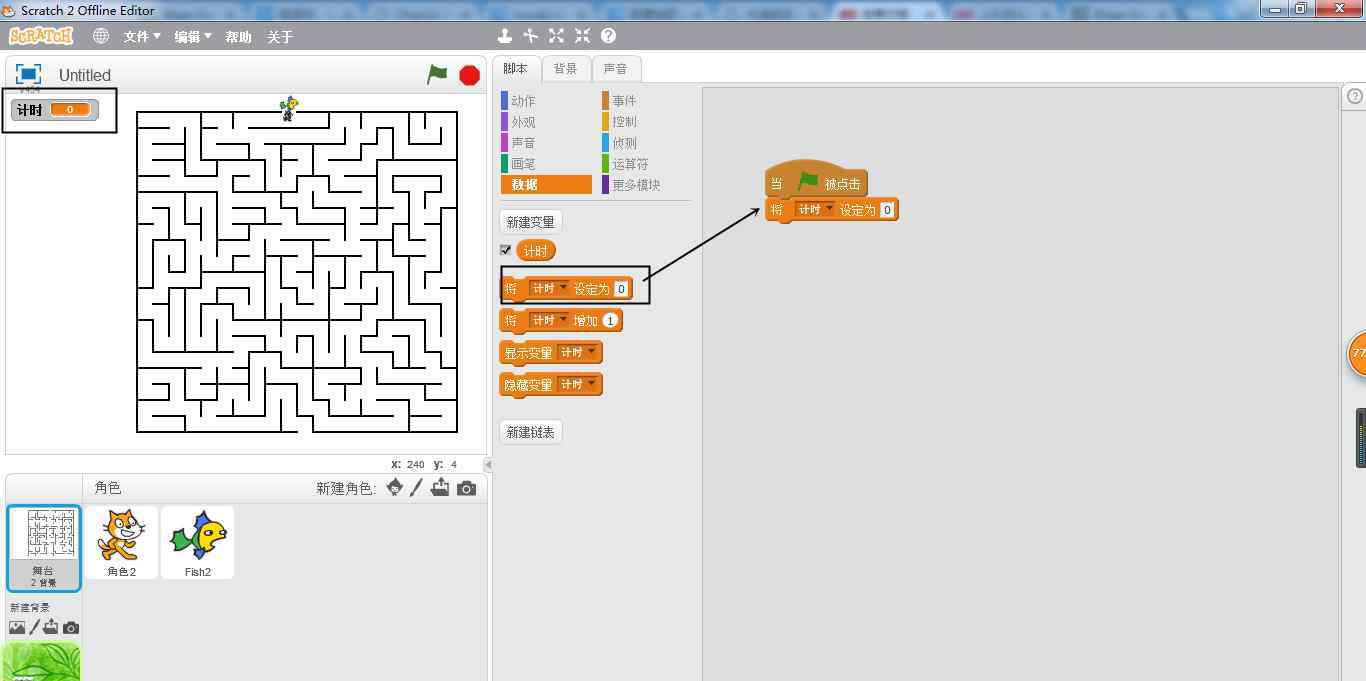Uncheck the 计时 variable checkbox

(x=505, y=250)
